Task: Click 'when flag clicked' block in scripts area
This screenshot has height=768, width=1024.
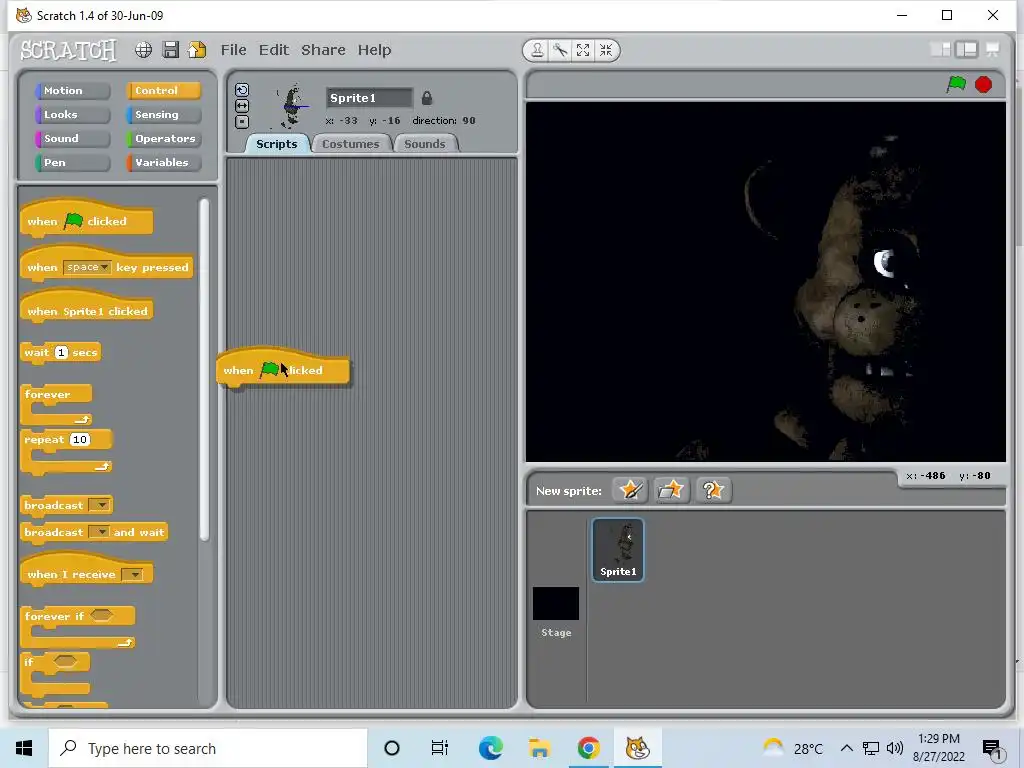Action: [x=283, y=369]
